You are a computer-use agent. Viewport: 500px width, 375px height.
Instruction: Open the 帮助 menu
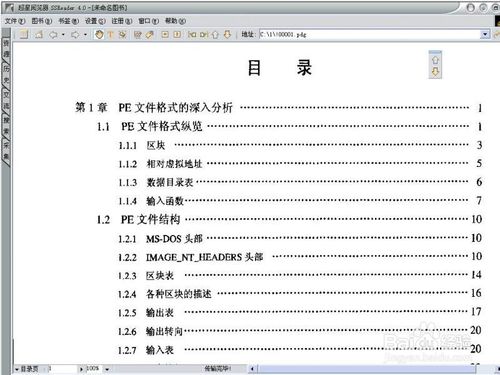point(175,21)
